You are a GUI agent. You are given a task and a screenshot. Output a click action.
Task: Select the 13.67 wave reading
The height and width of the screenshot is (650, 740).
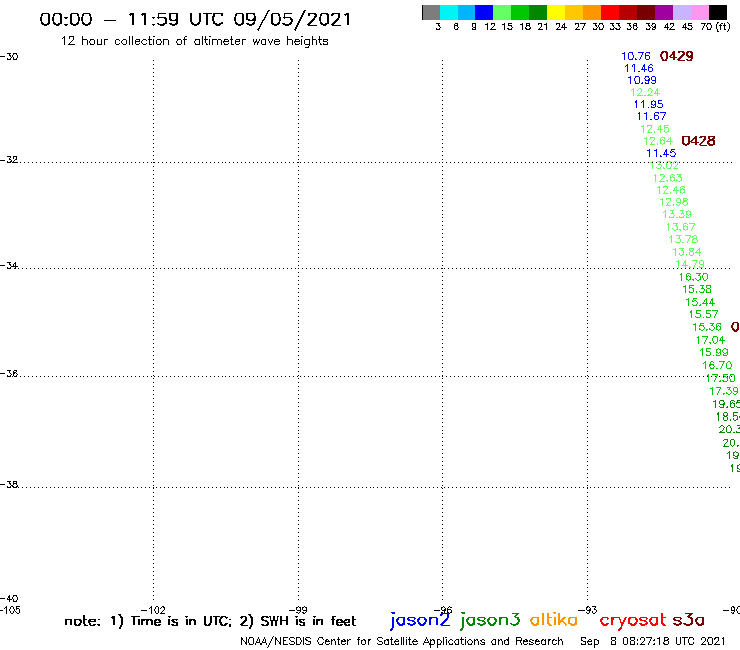click(681, 227)
